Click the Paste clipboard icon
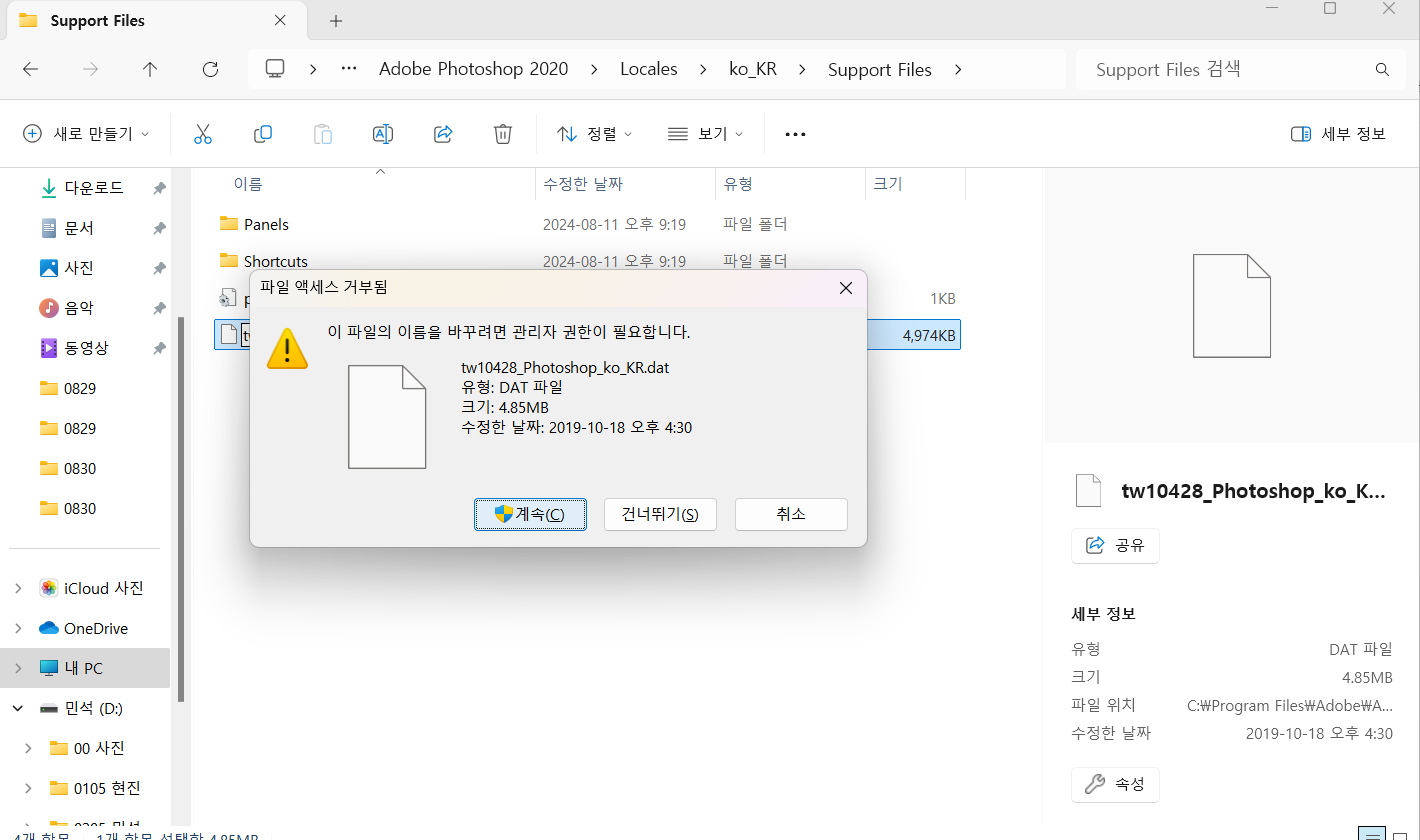The width and height of the screenshot is (1420, 840). (323, 134)
